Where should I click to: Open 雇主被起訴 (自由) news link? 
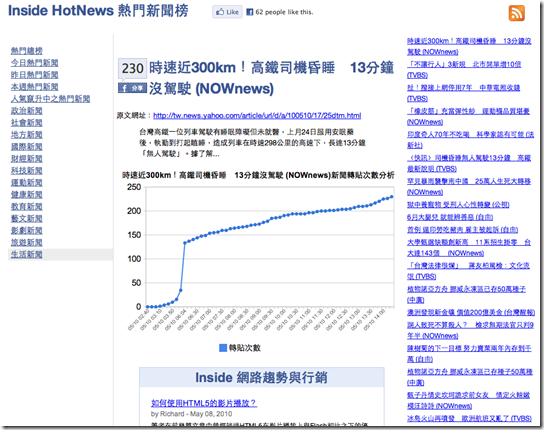[x=462, y=230]
